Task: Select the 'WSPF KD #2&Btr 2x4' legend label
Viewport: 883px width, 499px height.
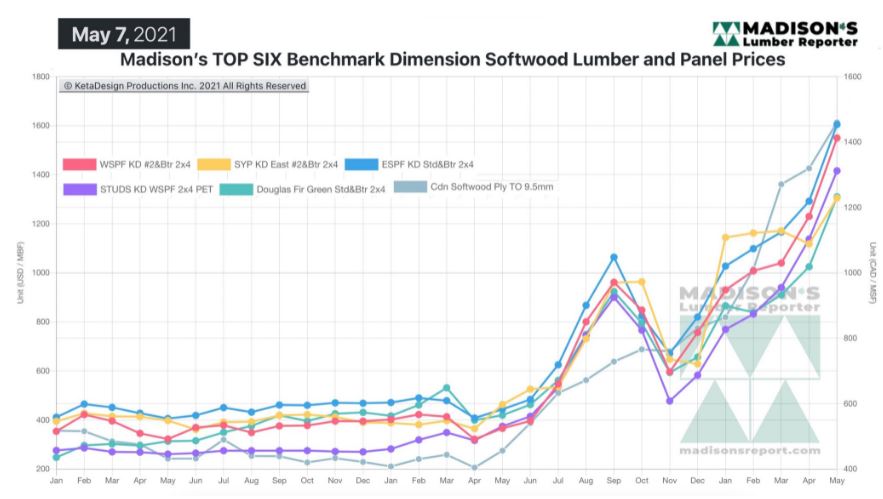Action: (x=145, y=165)
